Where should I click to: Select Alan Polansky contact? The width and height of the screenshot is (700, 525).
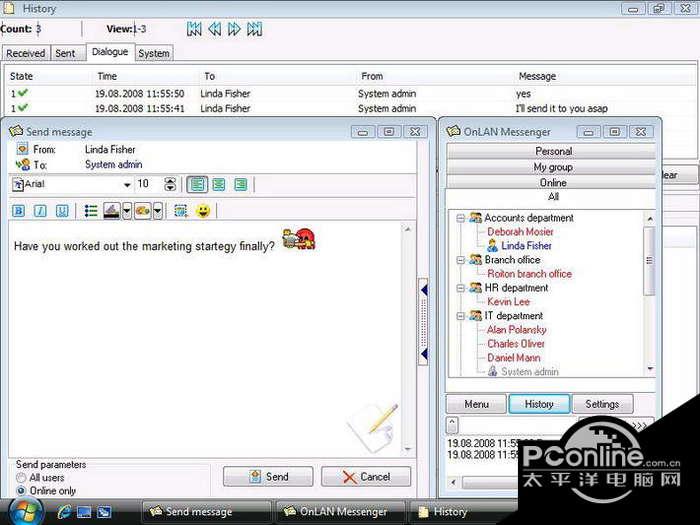(517, 330)
